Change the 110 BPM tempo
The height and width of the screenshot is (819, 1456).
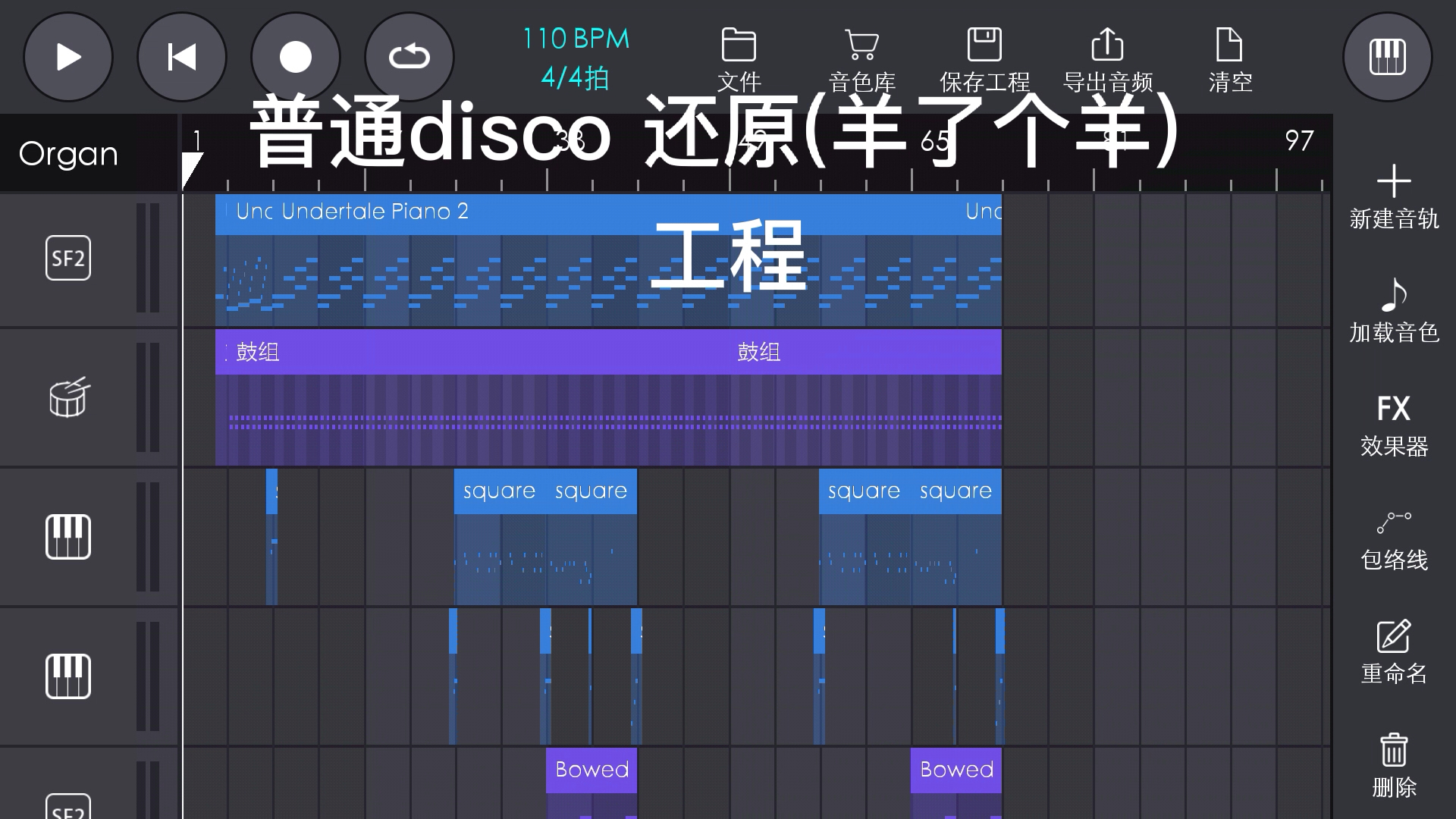[x=576, y=38]
